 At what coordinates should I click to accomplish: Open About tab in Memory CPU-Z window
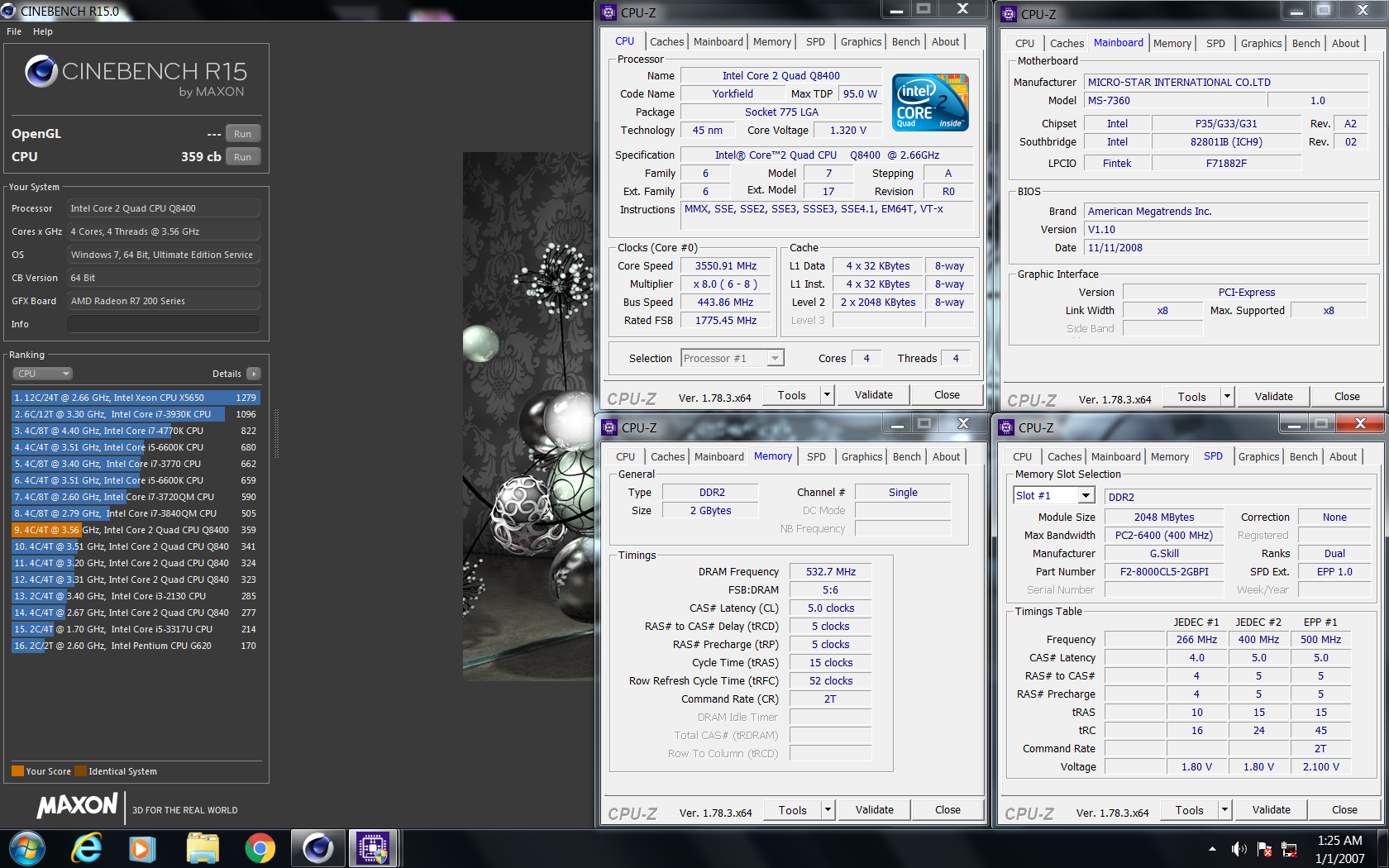pos(947,457)
